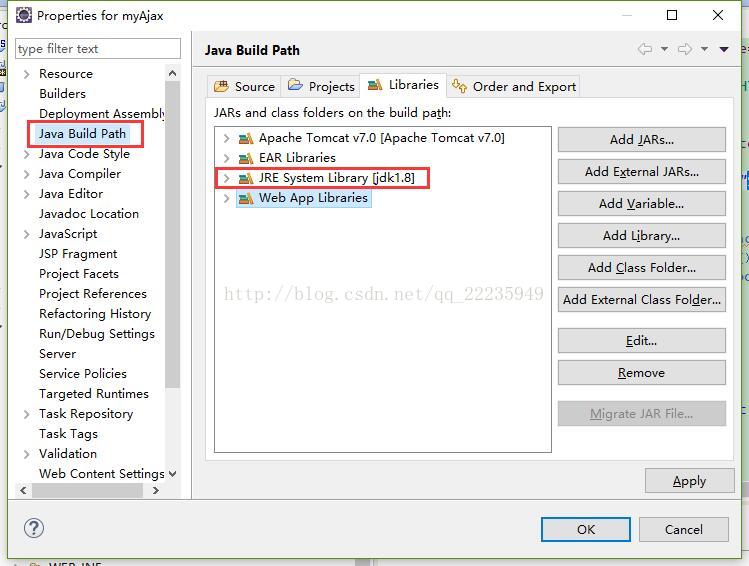Image resolution: width=749 pixels, height=566 pixels.
Task: Click the sidebar horizontal scroll right arrow
Action: point(155,491)
